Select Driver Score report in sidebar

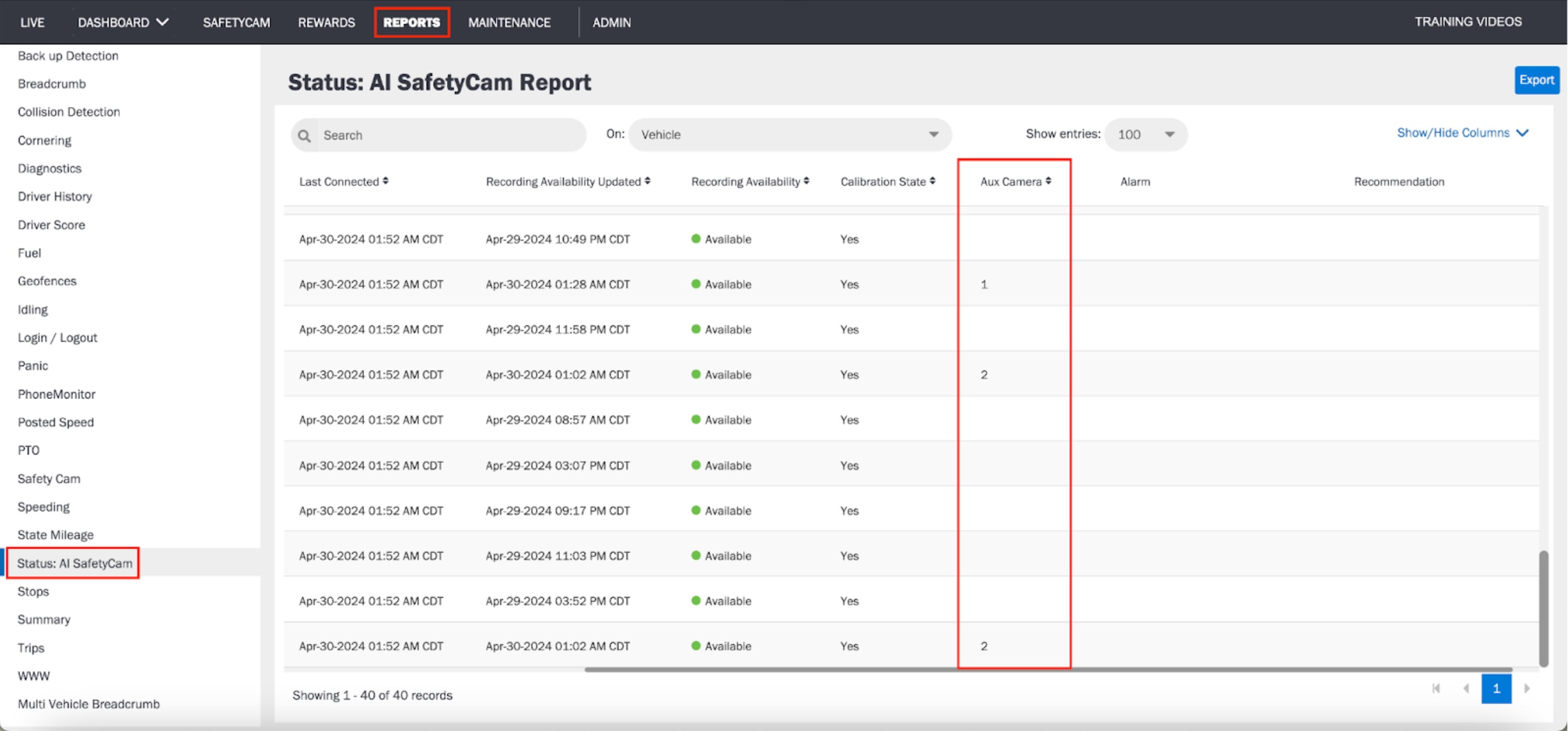(51, 225)
